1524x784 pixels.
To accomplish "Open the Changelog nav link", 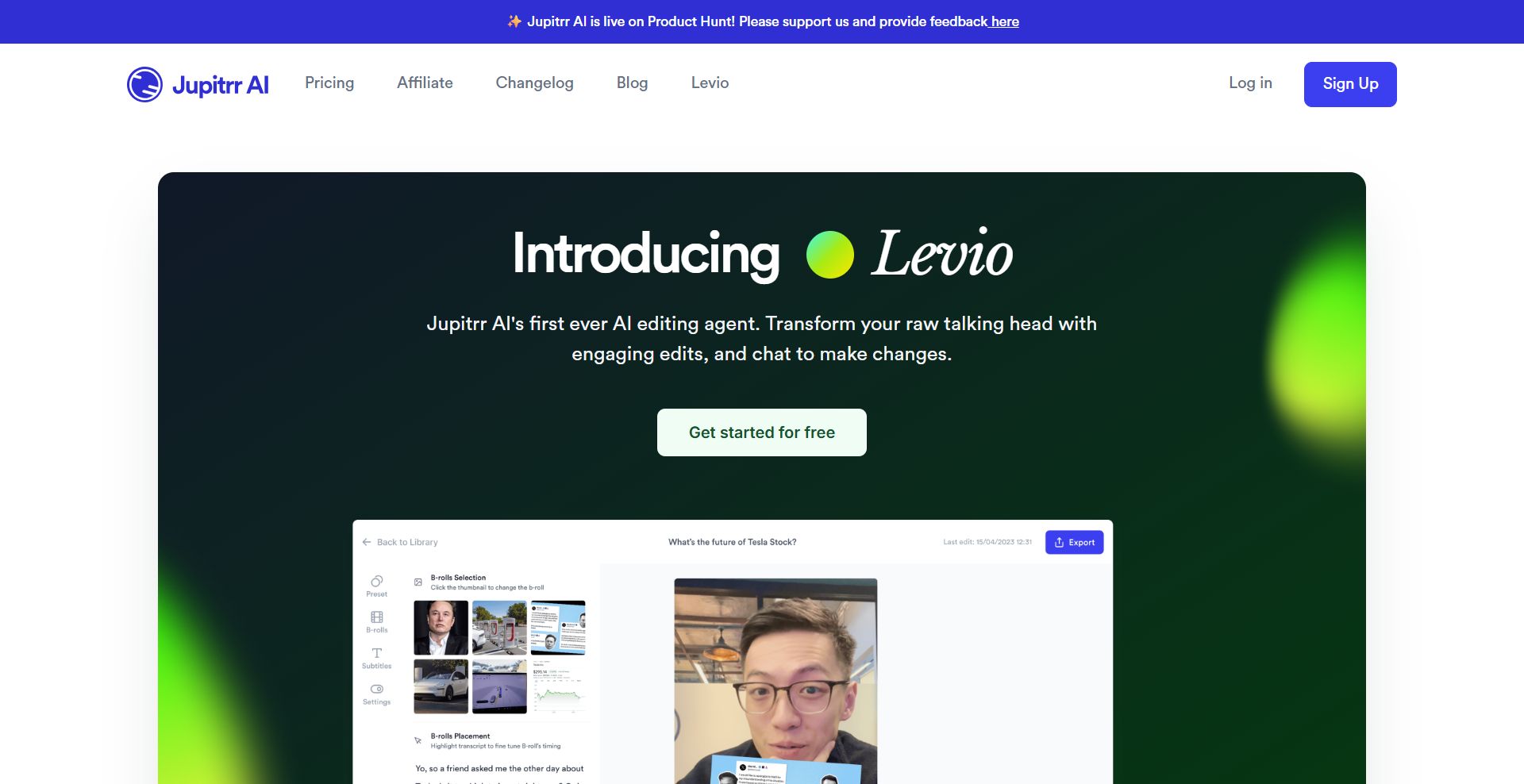I will pos(534,83).
